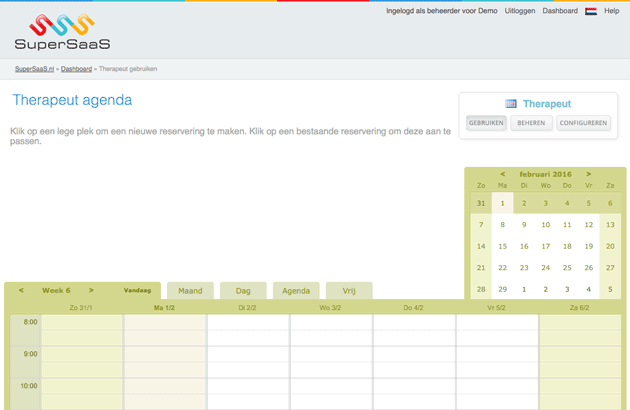Select day 10 in mini calendar
Screen dimensions: 630x410
[x=546, y=225]
